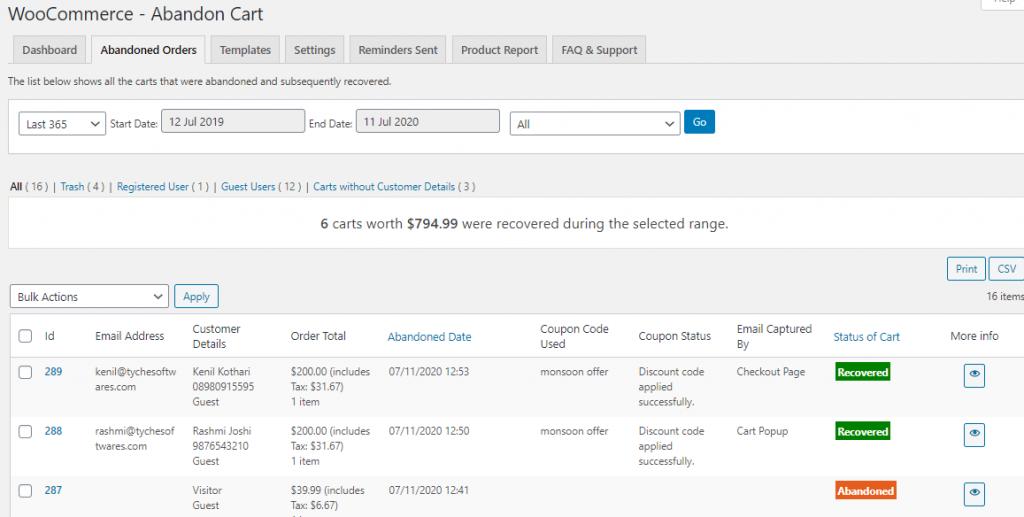The width and height of the screenshot is (1024, 517).
Task: Export the list with the CSV button
Action: pyautogui.click(x=1006, y=269)
